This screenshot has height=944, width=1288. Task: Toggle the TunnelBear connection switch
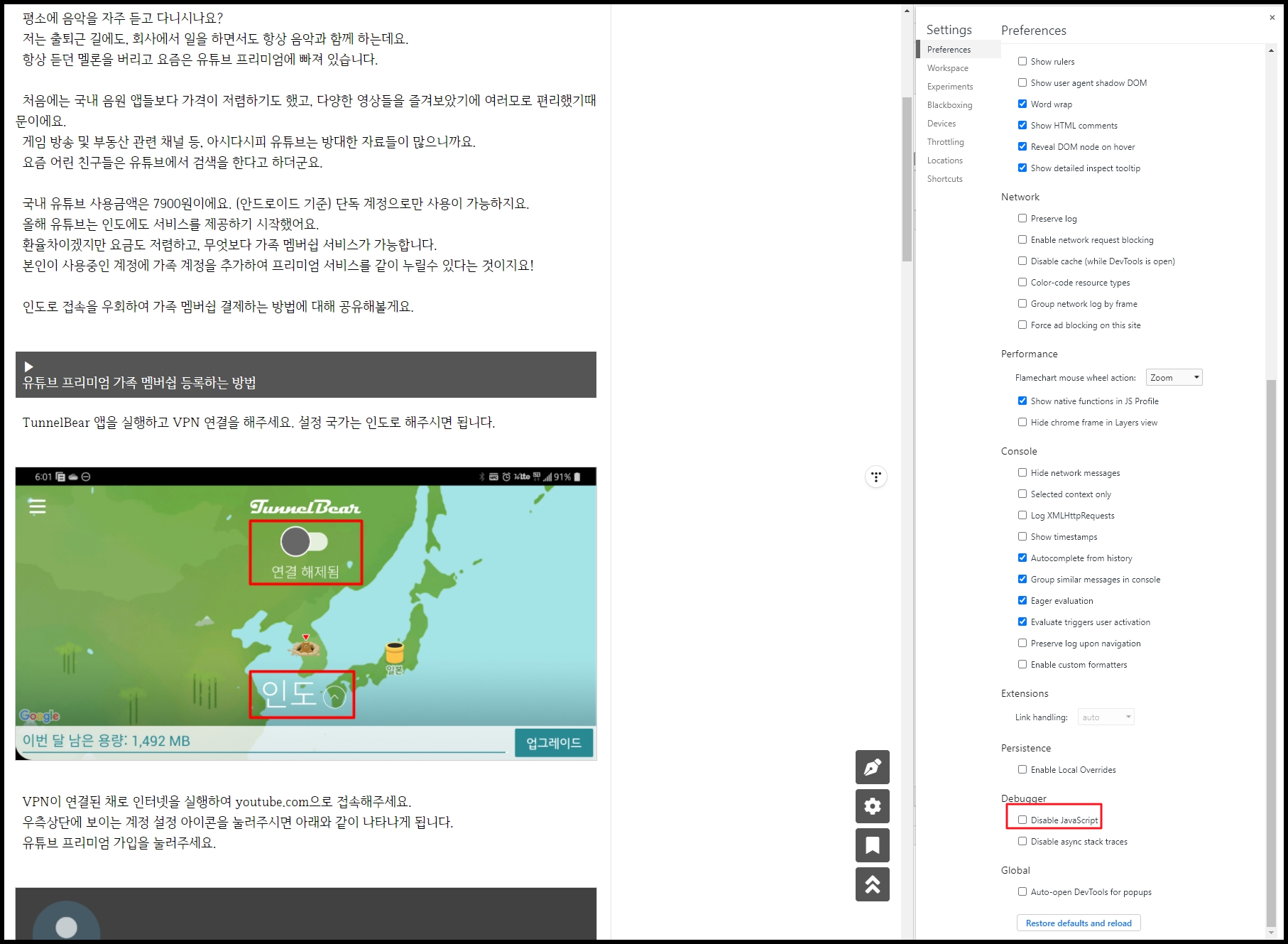pyautogui.click(x=304, y=541)
